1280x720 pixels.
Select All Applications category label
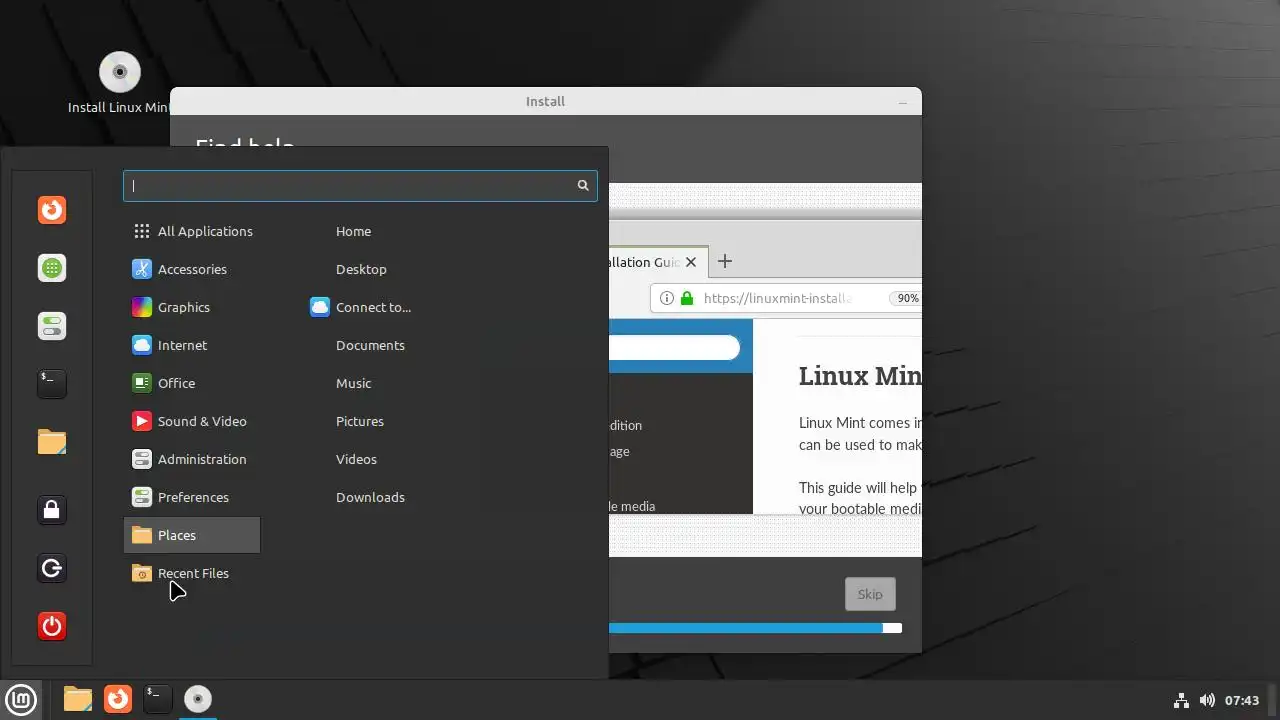[205, 231]
